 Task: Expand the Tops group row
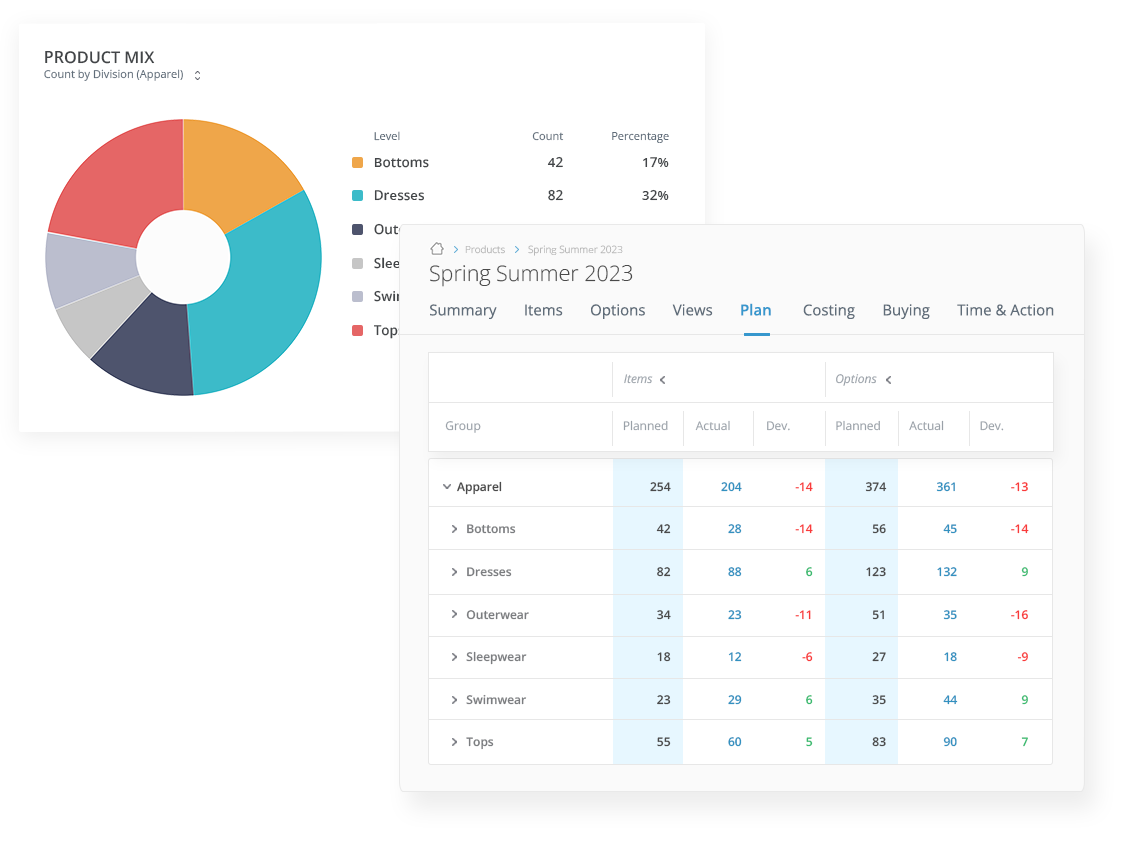(456, 741)
